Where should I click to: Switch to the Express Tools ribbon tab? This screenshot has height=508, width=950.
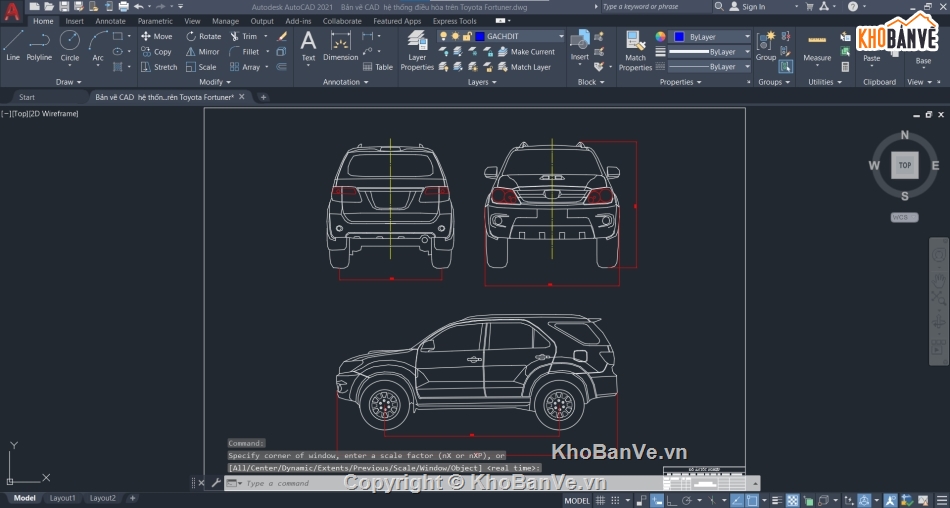pyautogui.click(x=454, y=21)
